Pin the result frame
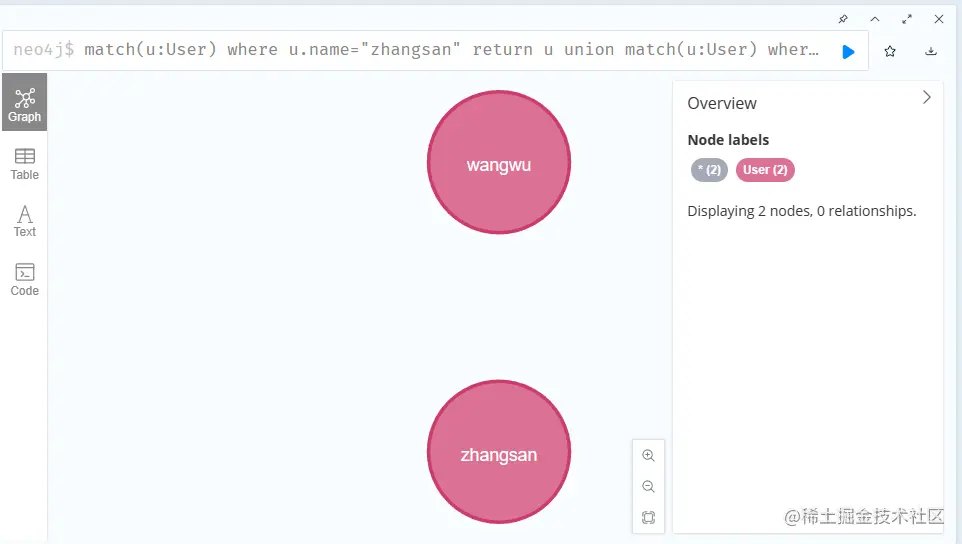The height and width of the screenshot is (544, 962). (843, 19)
